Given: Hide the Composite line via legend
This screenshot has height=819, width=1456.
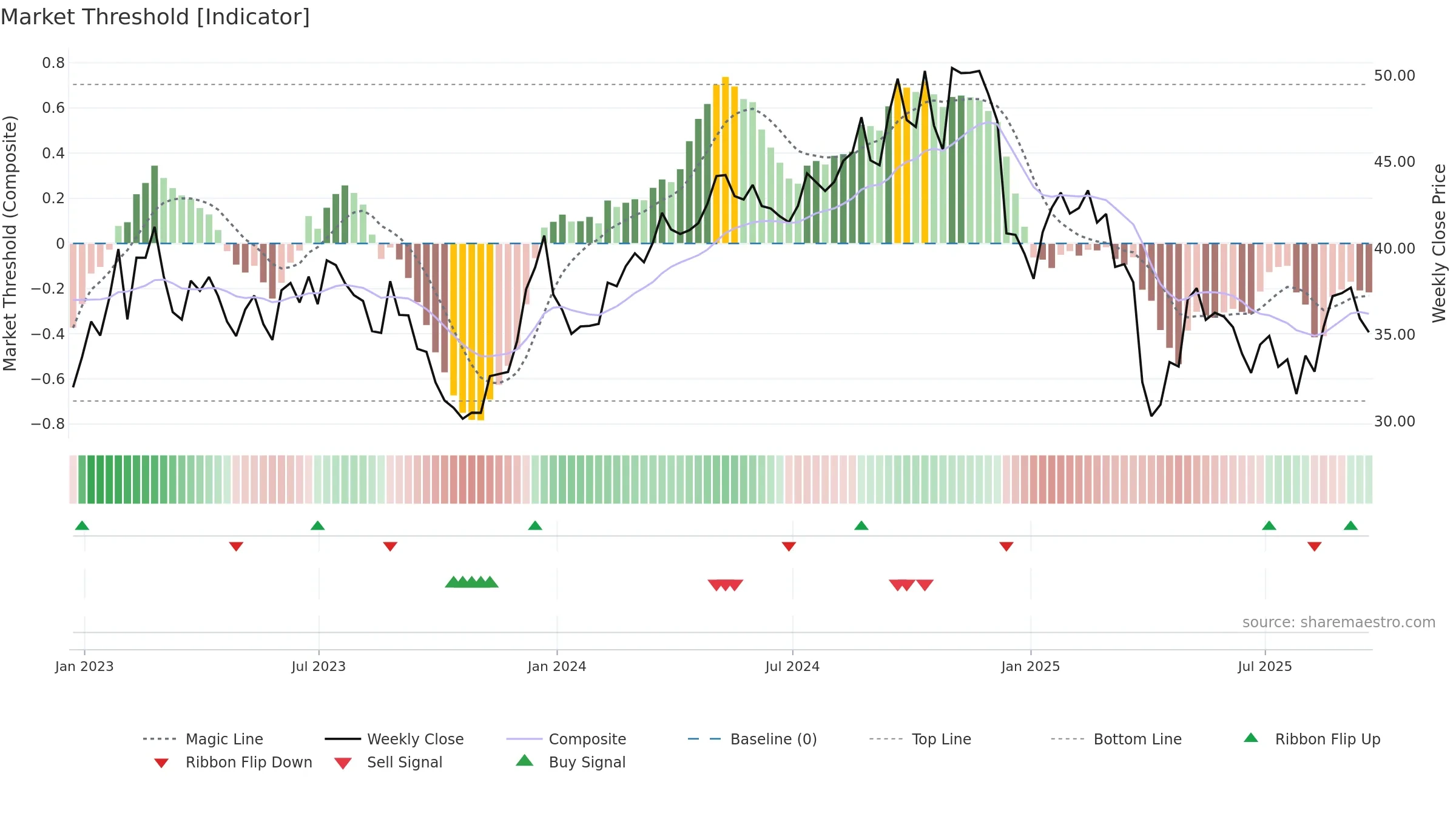Looking at the screenshot, I should point(566,739).
